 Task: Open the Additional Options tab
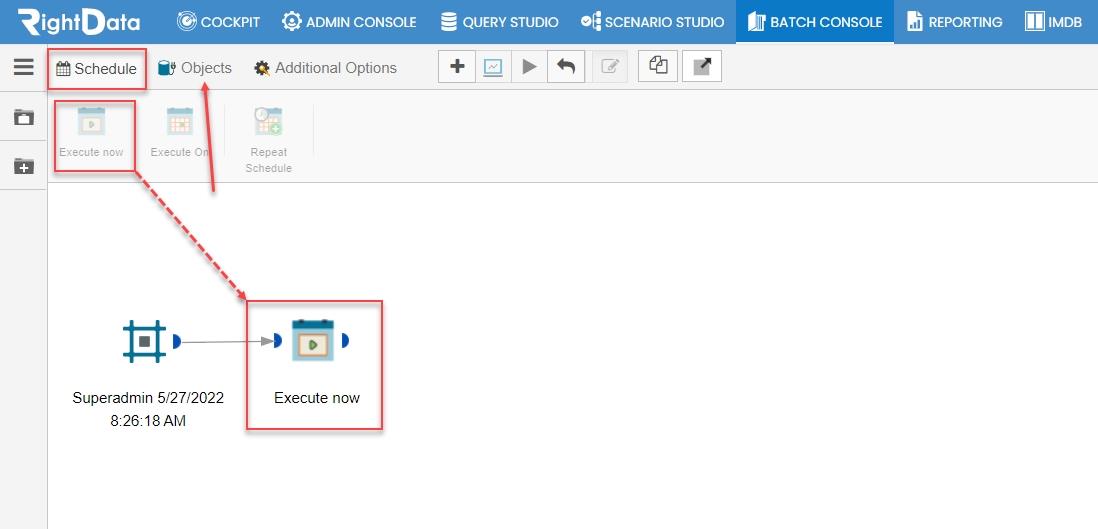(x=326, y=68)
